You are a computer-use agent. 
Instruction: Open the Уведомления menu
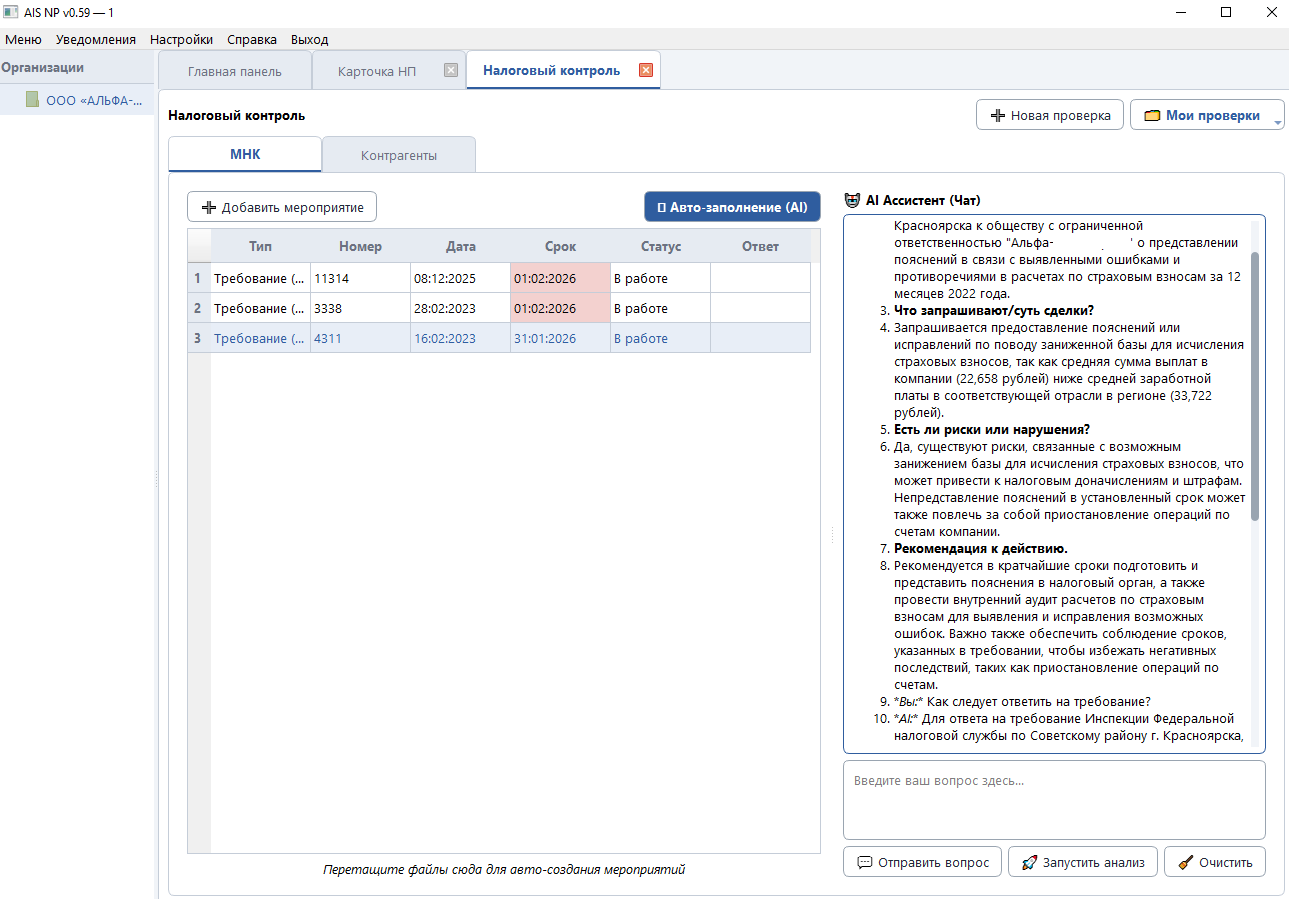coord(96,40)
